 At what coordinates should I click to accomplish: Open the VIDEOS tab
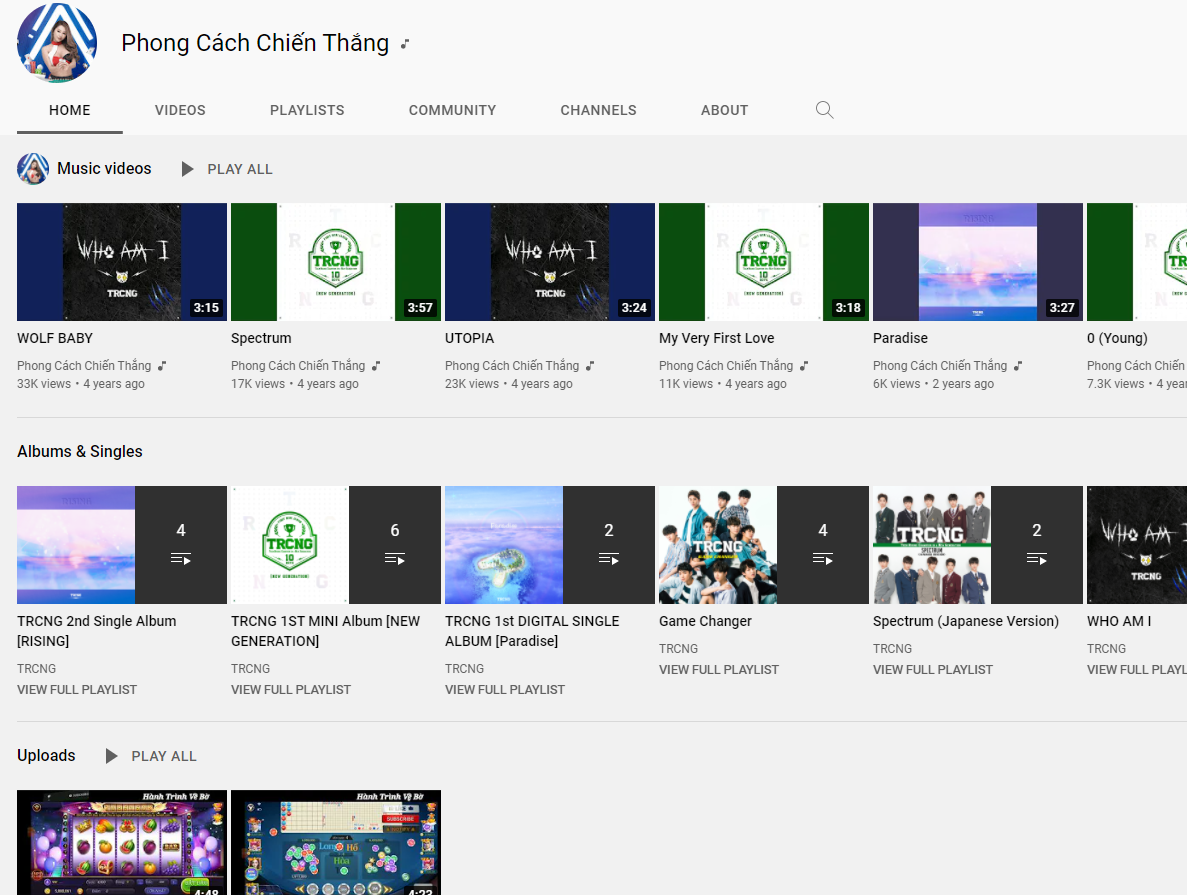(x=180, y=111)
